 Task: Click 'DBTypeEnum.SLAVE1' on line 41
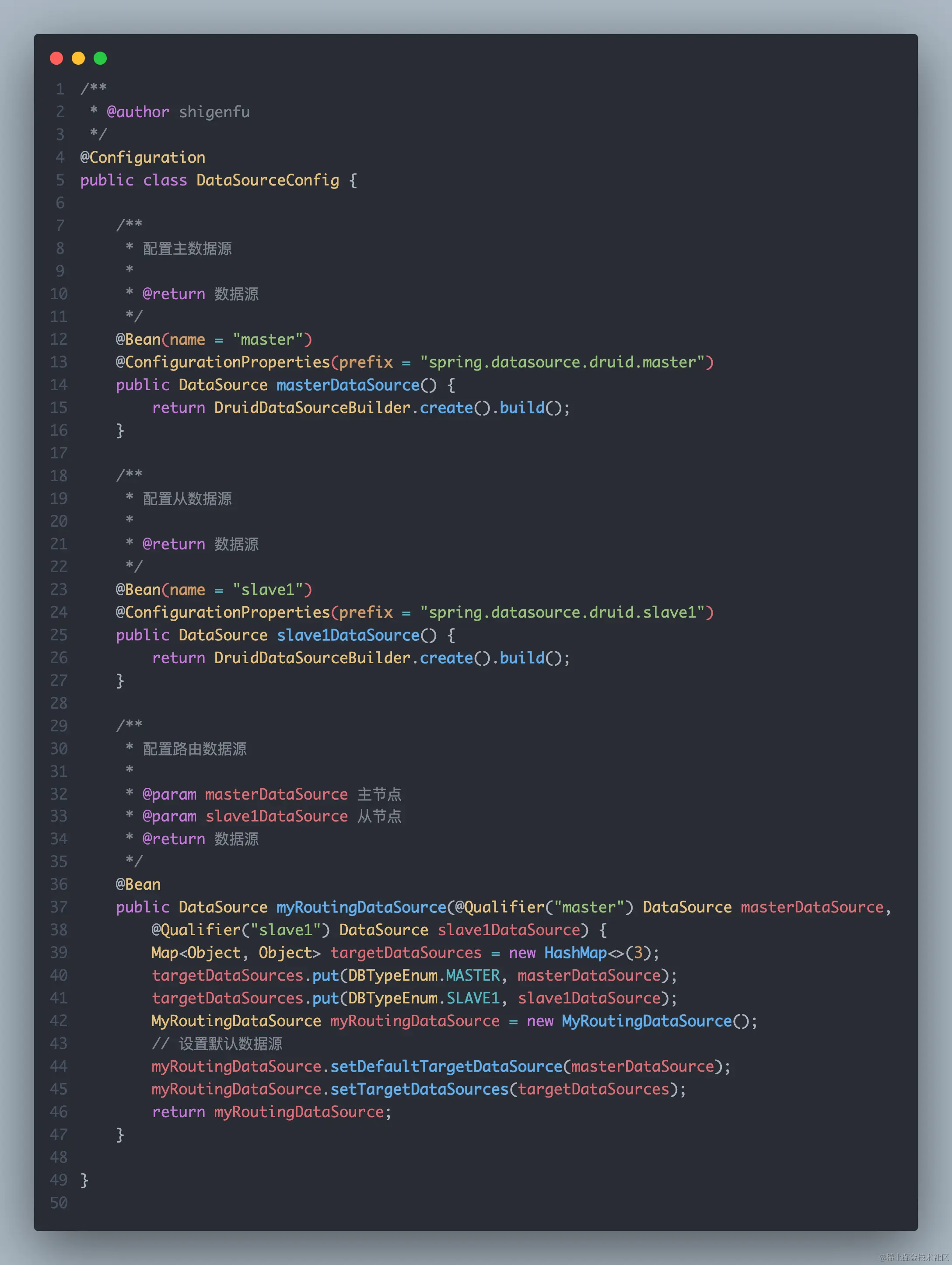click(424, 998)
